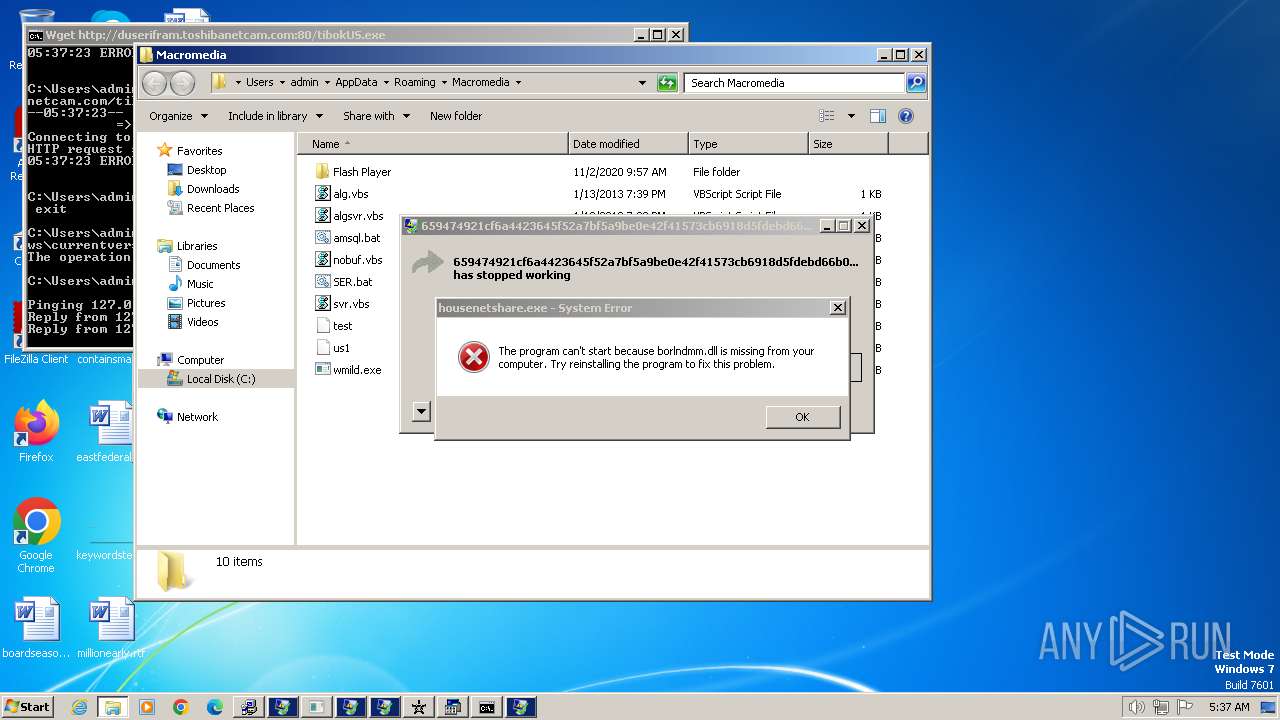Open Internet Explorer from taskbar
The width and height of the screenshot is (1280, 720).
tap(79, 707)
